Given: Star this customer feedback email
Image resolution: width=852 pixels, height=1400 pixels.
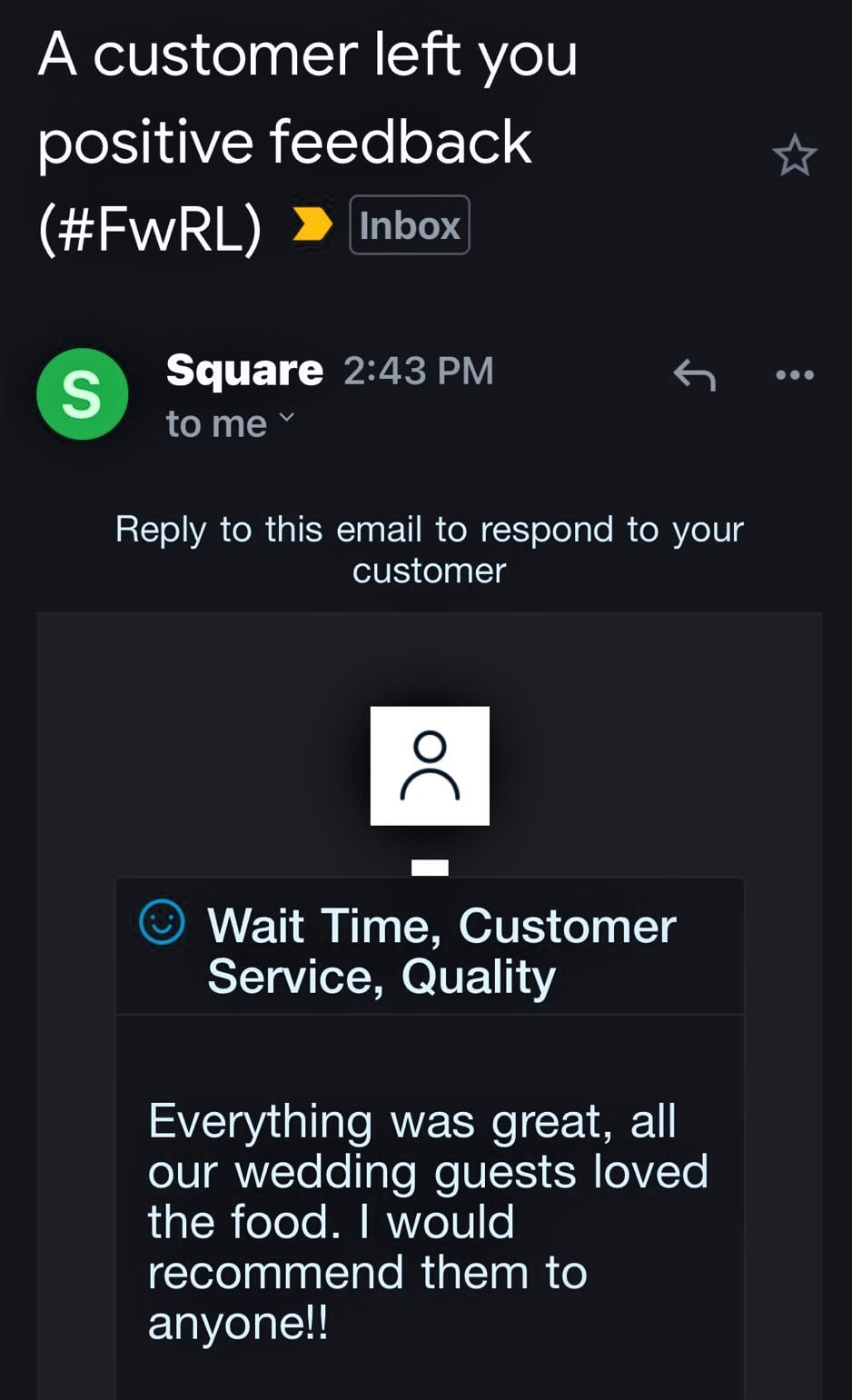Looking at the screenshot, I should coord(795,156).
